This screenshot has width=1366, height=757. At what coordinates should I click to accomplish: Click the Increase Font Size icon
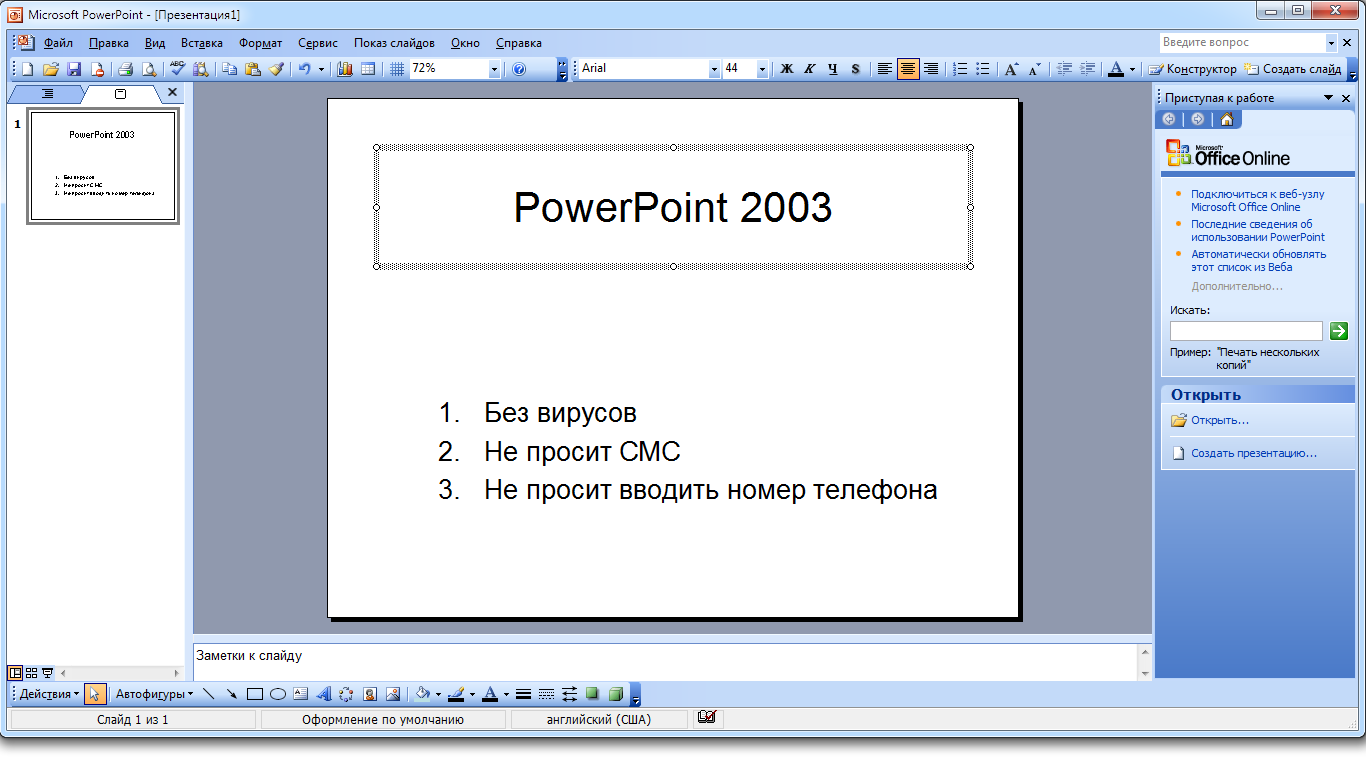pos(1012,69)
